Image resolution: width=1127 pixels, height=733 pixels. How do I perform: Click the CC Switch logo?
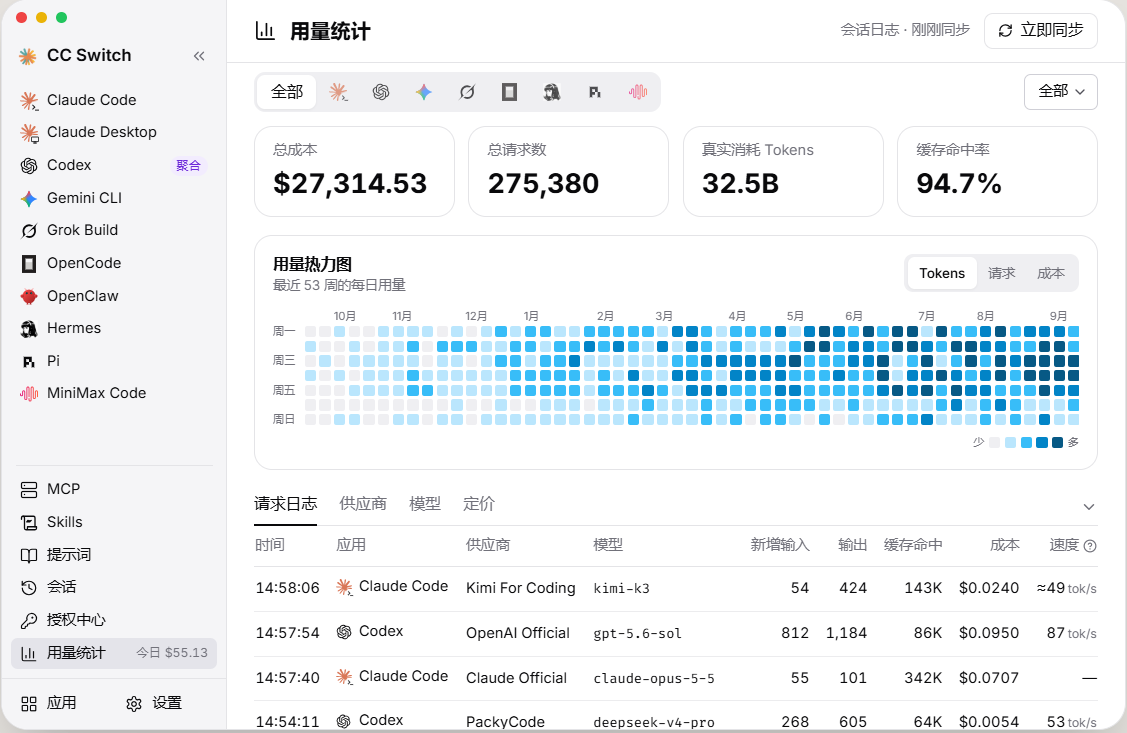27,56
